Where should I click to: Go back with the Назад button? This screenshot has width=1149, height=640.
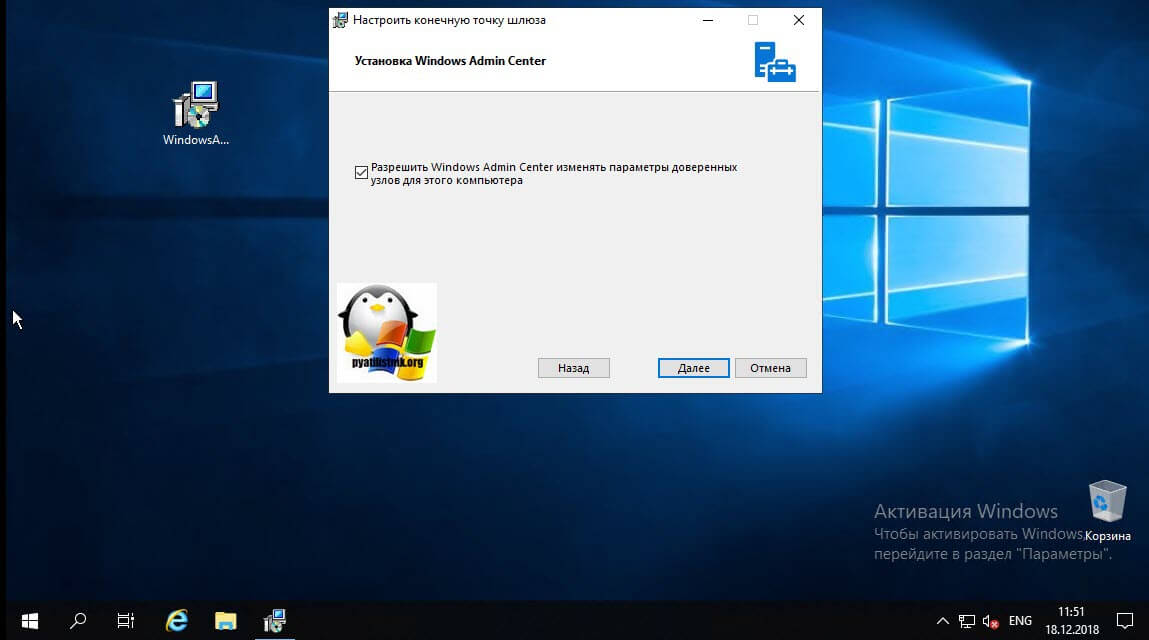click(x=574, y=368)
